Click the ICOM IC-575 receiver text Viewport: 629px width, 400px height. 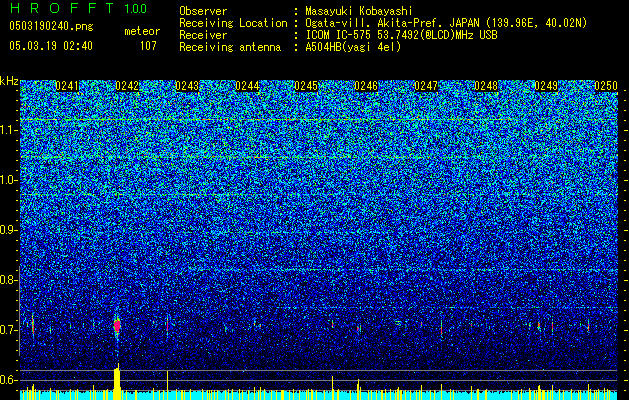tap(401, 35)
